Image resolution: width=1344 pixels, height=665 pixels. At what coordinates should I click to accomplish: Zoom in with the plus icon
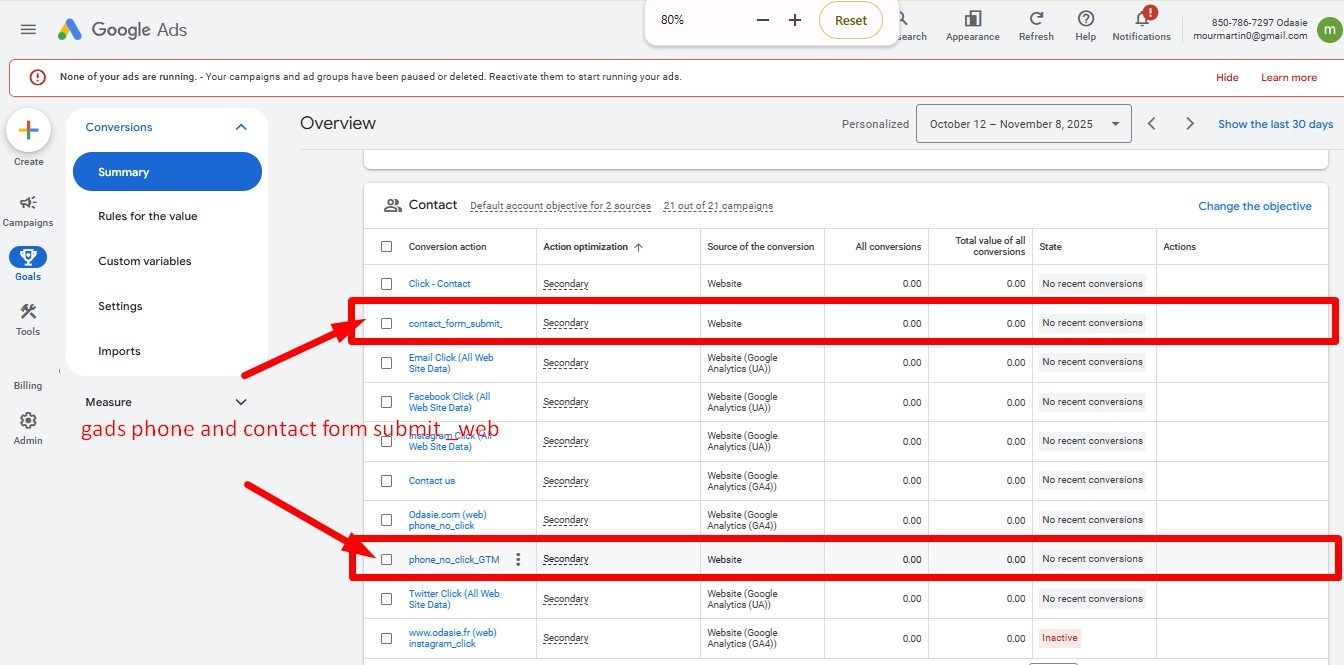[x=795, y=20]
